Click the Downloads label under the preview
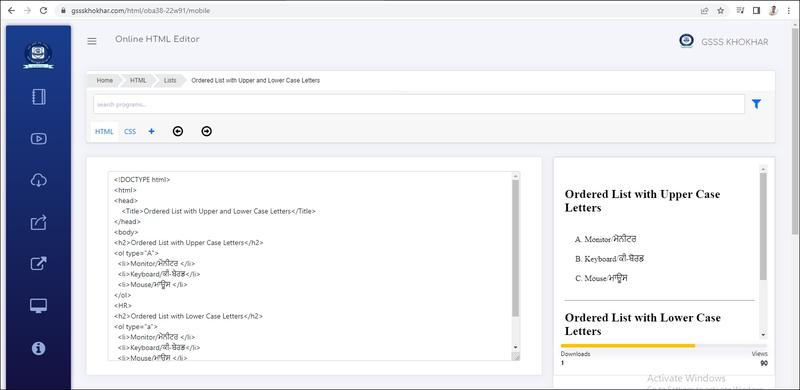The height and width of the screenshot is (390, 800). click(x=576, y=354)
